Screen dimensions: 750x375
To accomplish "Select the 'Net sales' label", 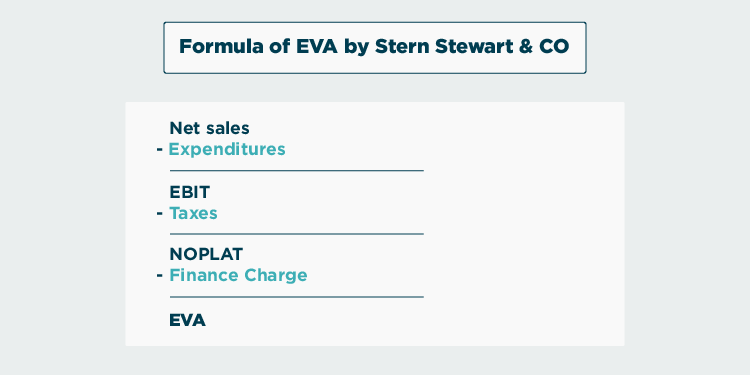I will coord(210,128).
